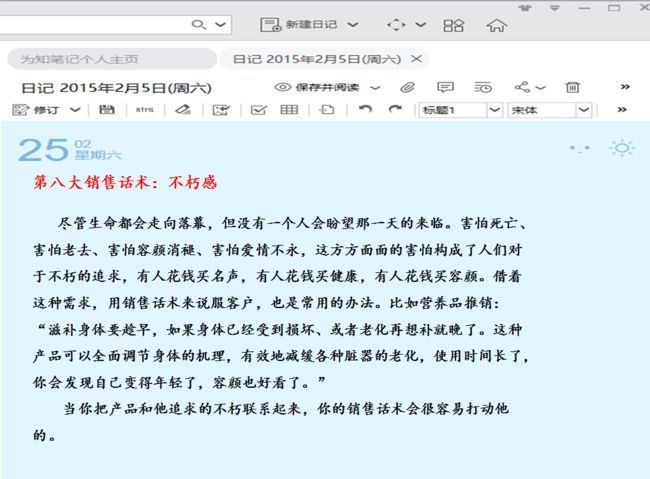Screen dimensions: 650x479
Task: Click the 修订 revision button
Action: click(36, 110)
